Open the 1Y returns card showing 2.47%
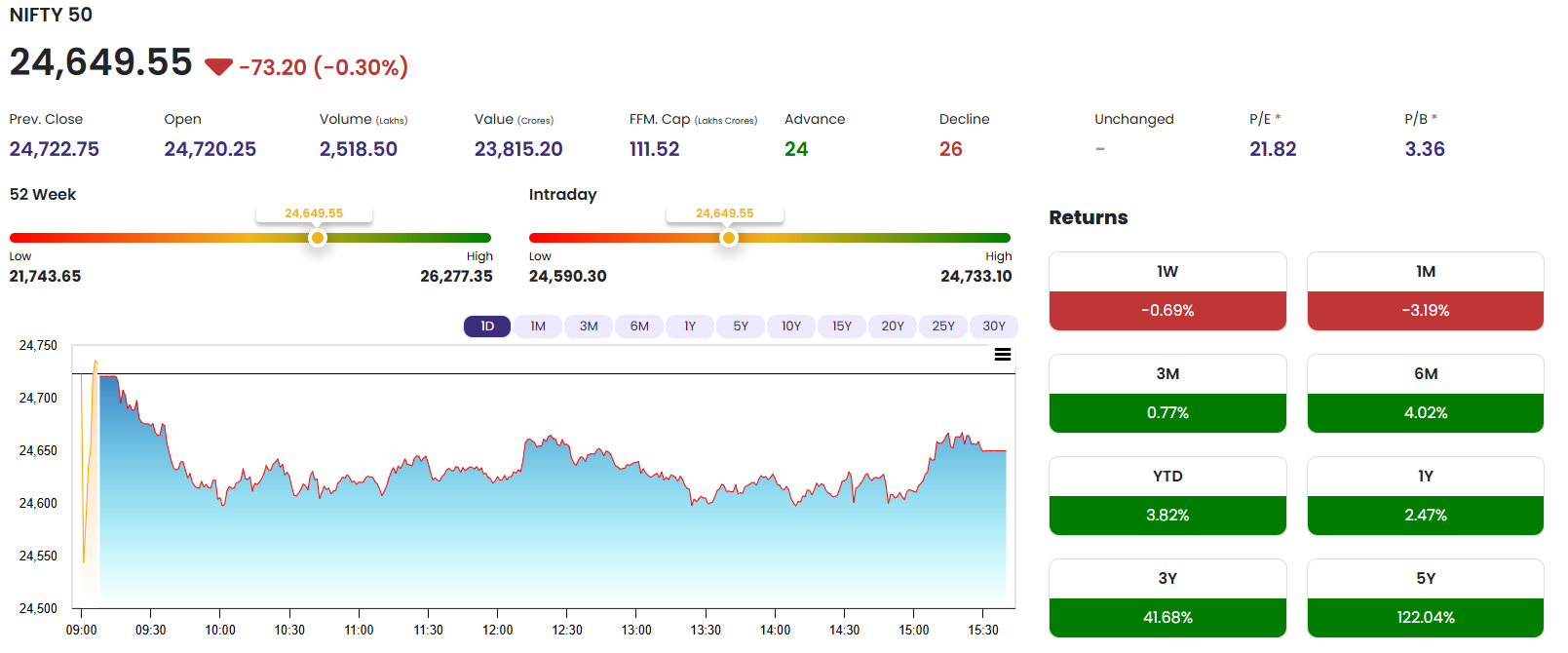1568x653 pixels. tap(1426, 496)
